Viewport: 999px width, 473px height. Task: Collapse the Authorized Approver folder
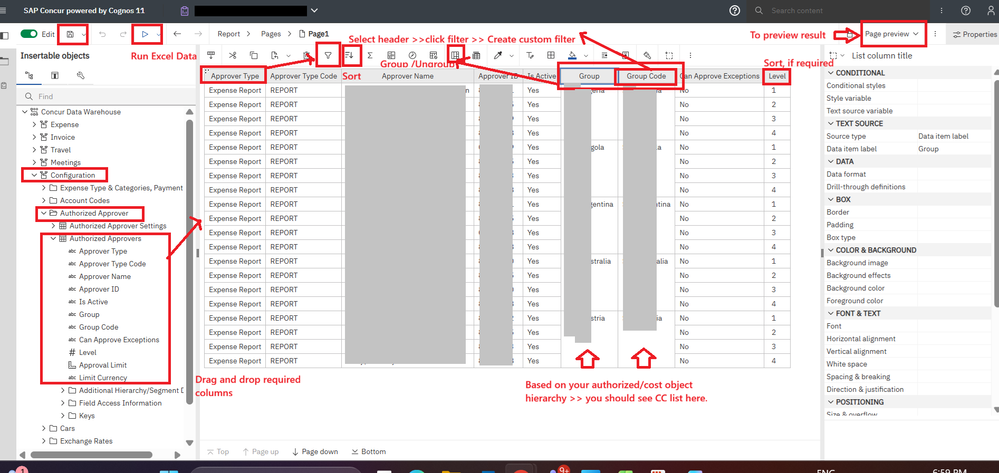pyautogui.click(x=43, y=213)
